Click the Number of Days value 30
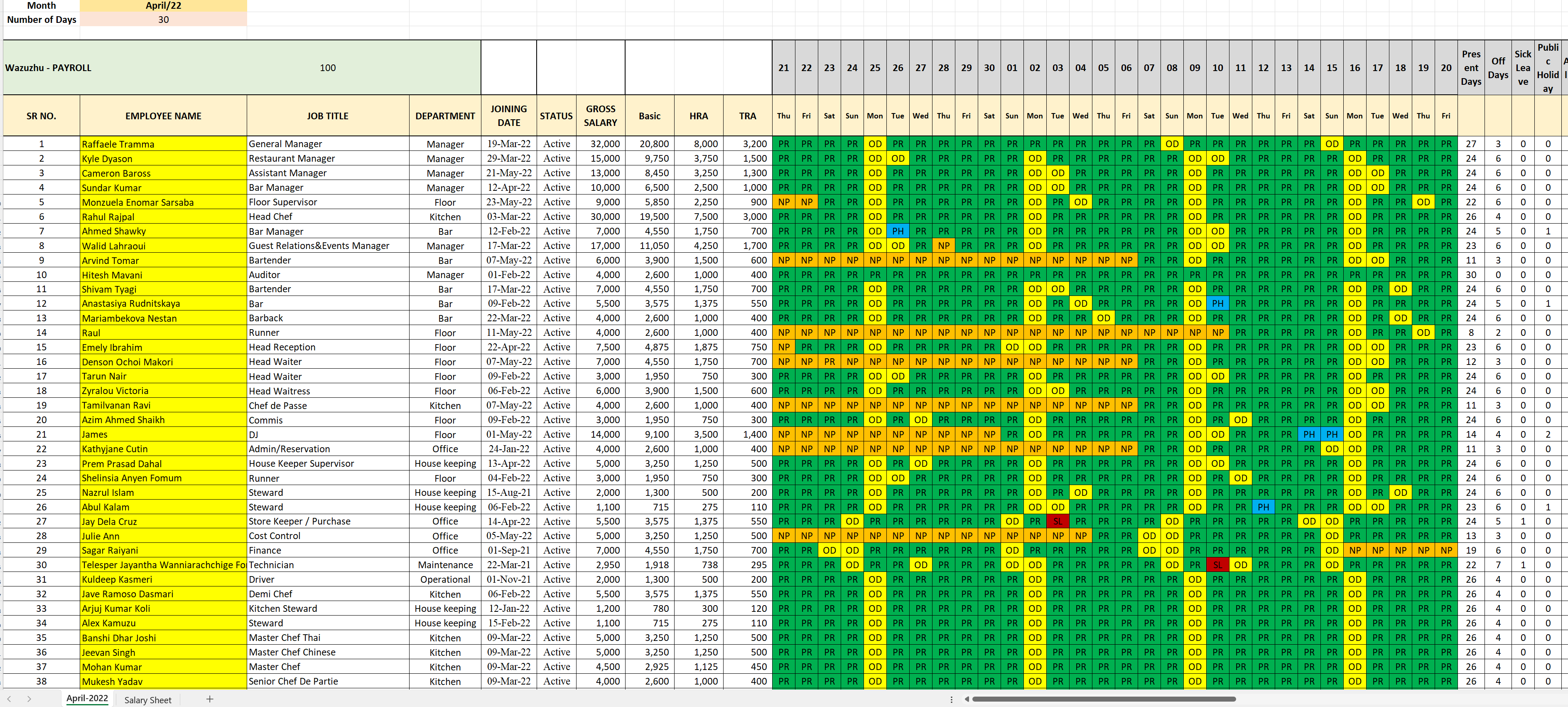This screenshot has height=707, width=1568. (163, 20)
